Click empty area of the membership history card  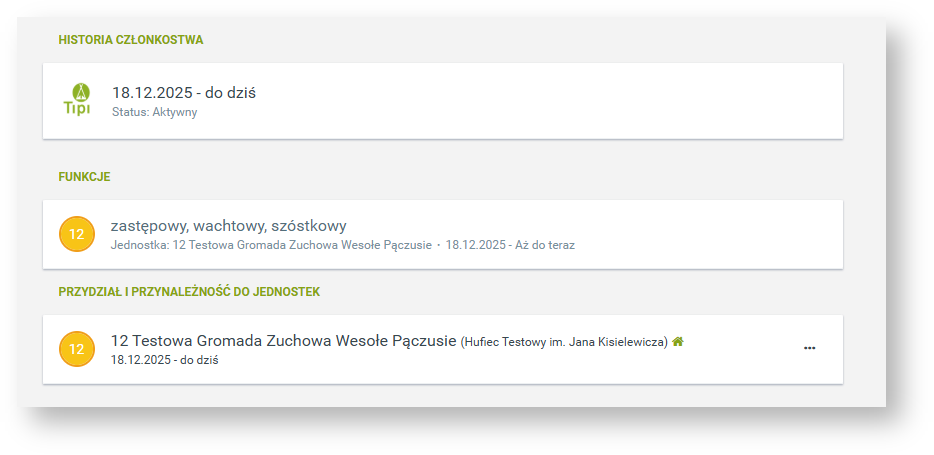click(x=550, y=100)
